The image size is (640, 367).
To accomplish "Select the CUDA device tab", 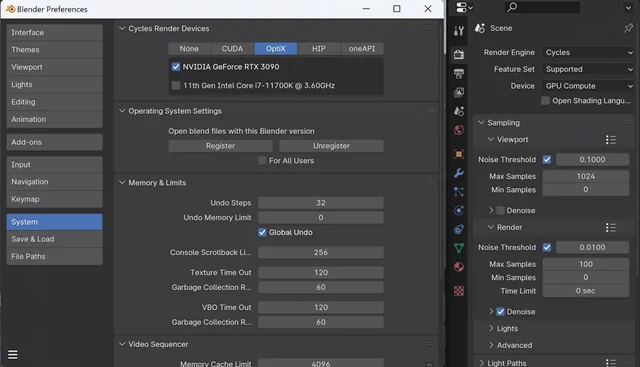I will click(232, 49).
